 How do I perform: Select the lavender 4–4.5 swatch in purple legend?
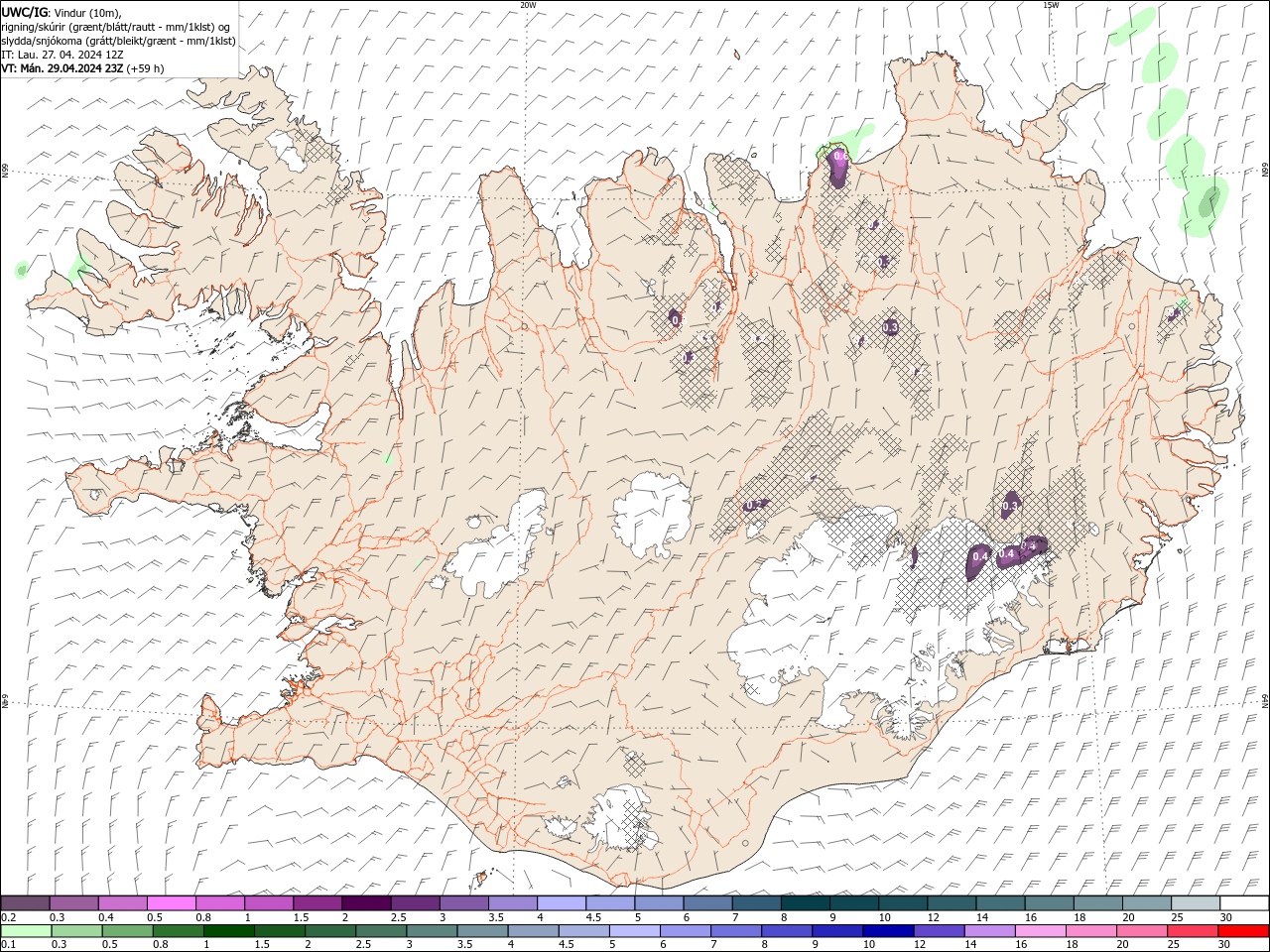click(x=561, y=902)
